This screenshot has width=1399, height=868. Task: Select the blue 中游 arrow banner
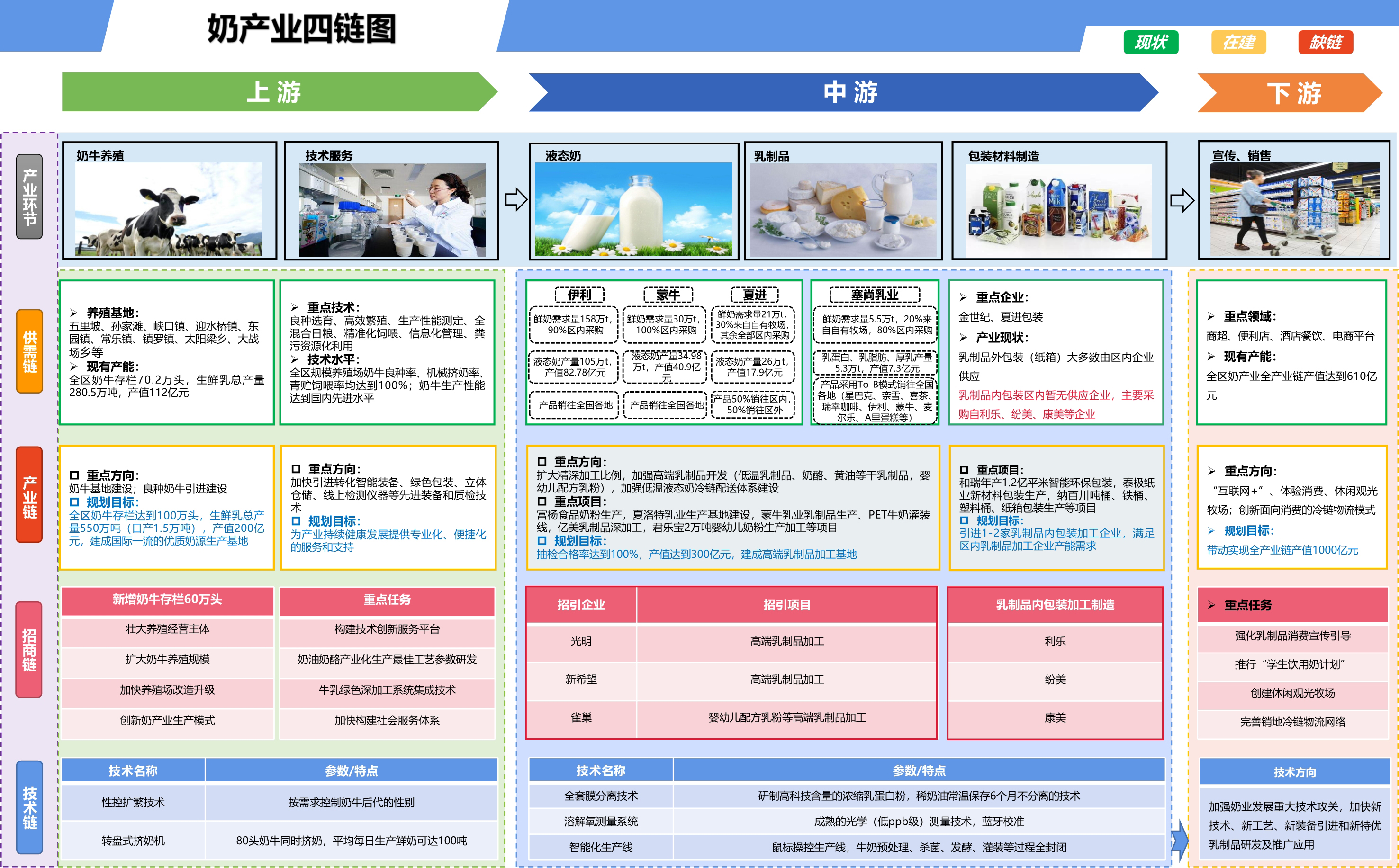coord(843,92)
